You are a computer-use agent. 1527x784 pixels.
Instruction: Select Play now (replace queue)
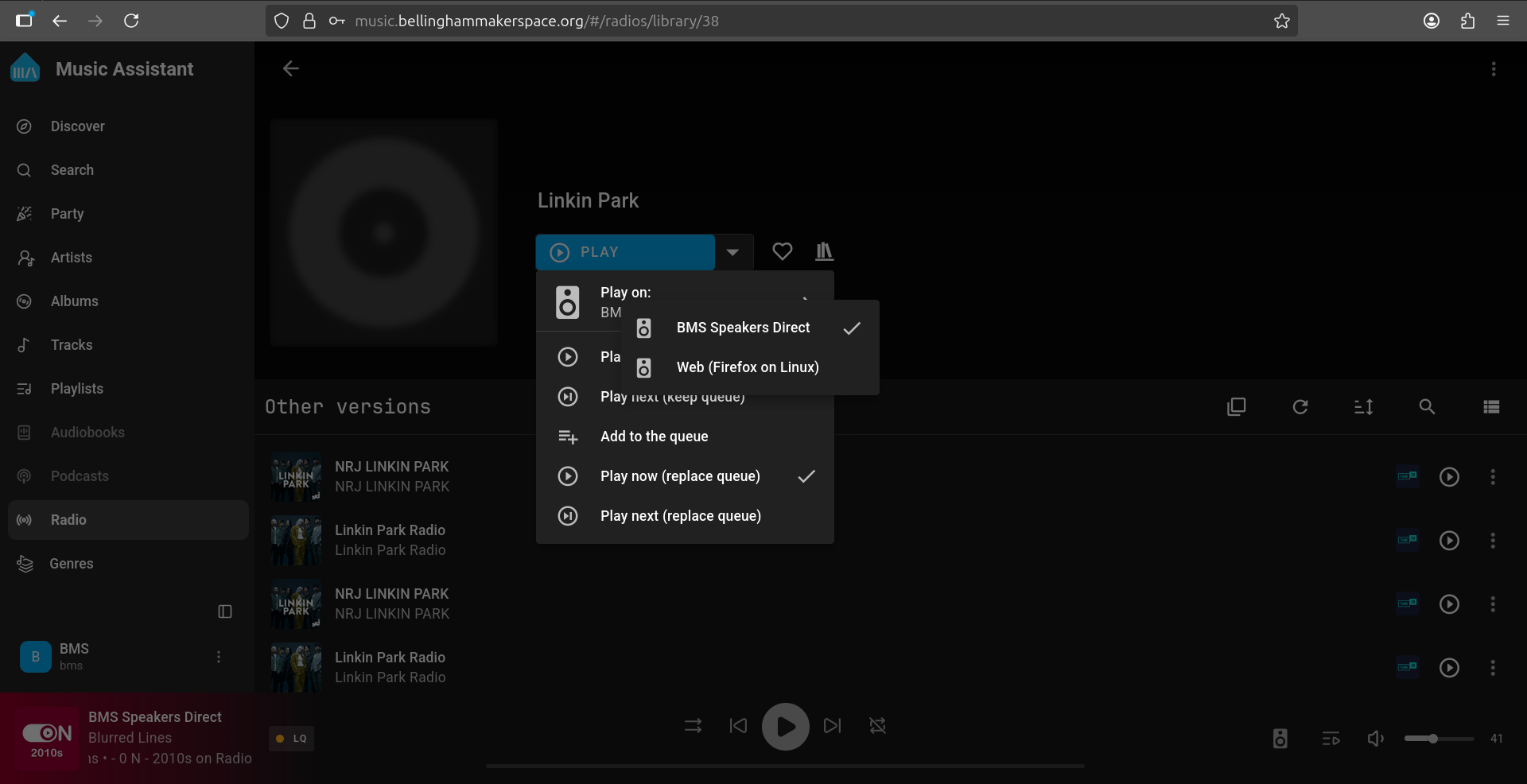685,476
